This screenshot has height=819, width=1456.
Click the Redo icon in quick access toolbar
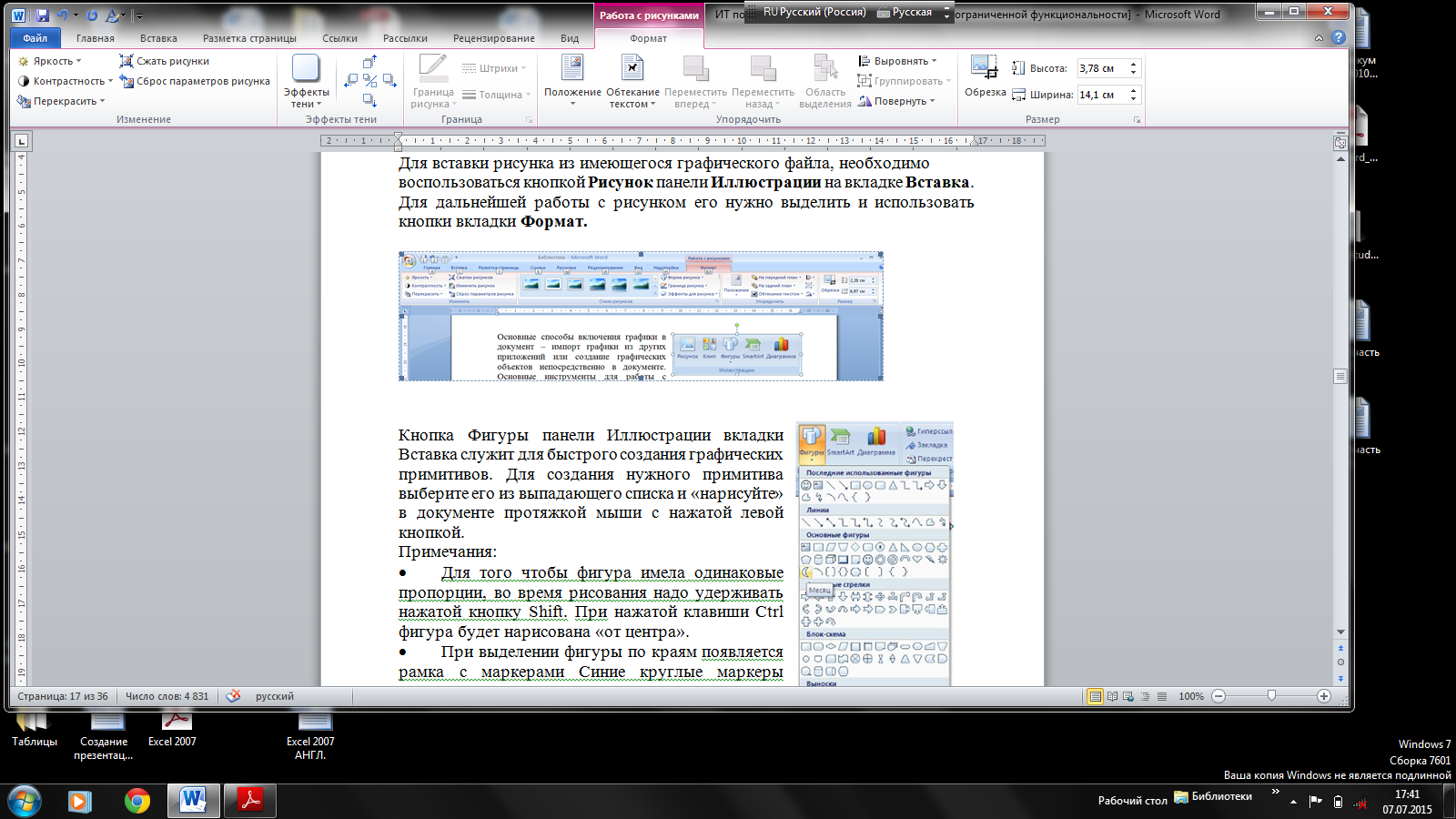click(x=92, y=15)
